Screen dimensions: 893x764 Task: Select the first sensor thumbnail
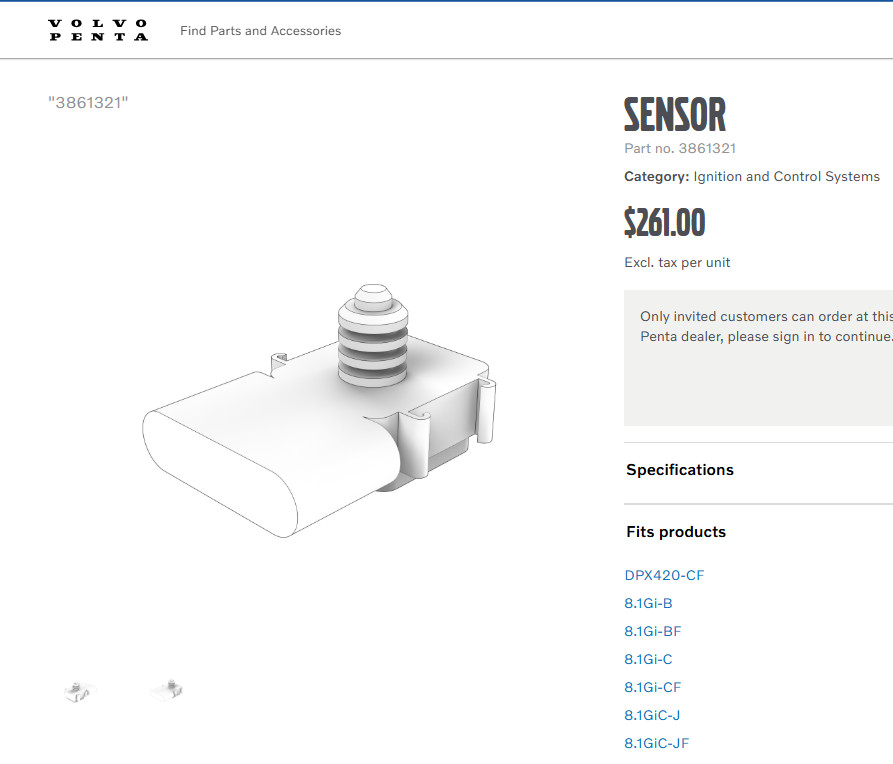(77, 690)
